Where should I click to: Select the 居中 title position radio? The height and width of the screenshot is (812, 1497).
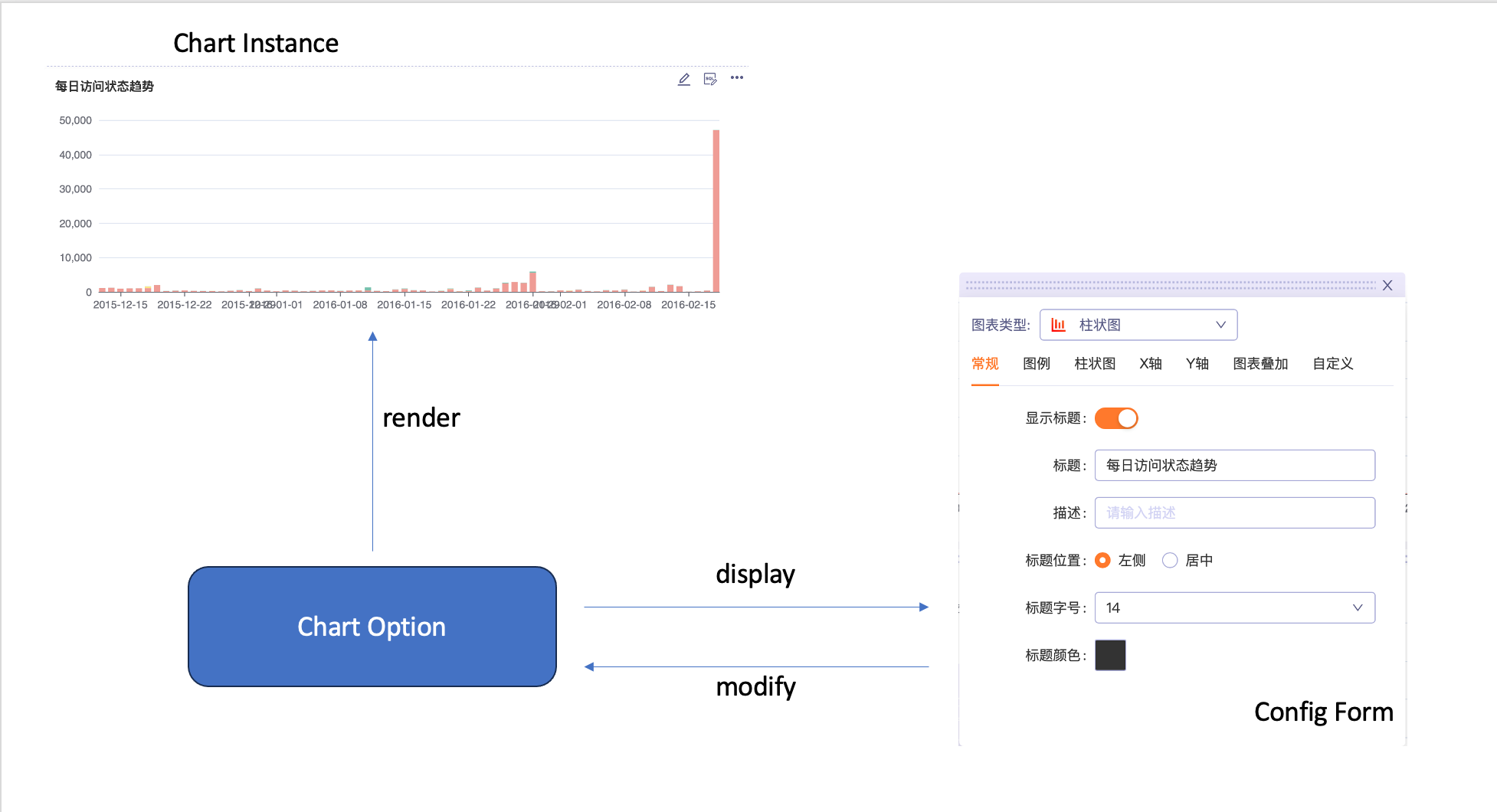[1170, 560]
